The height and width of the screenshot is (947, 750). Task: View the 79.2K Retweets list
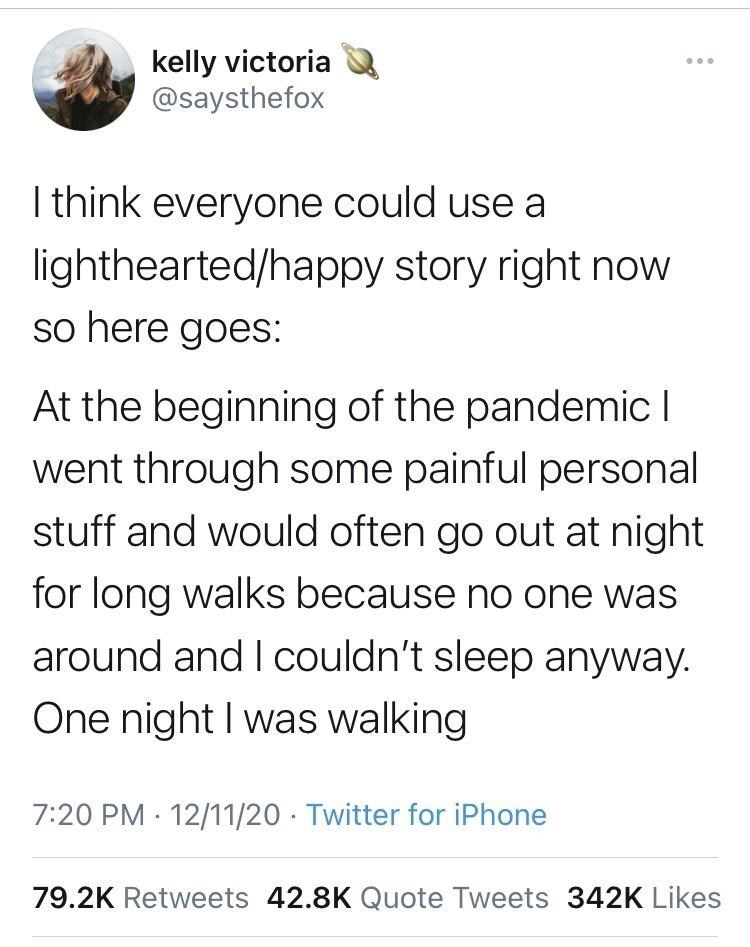point(140,898)
